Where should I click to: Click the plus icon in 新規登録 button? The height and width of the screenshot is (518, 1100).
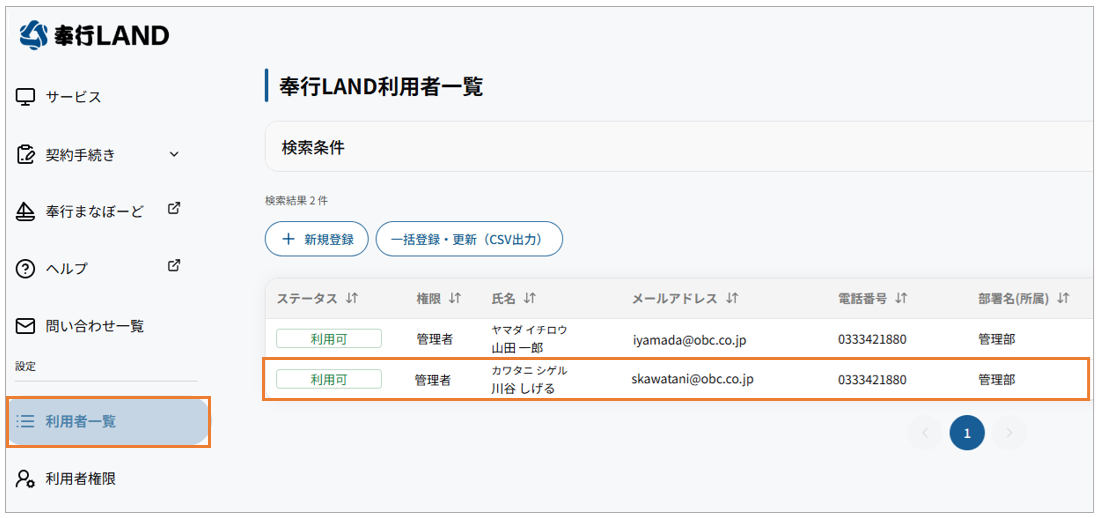coord(288,239)
